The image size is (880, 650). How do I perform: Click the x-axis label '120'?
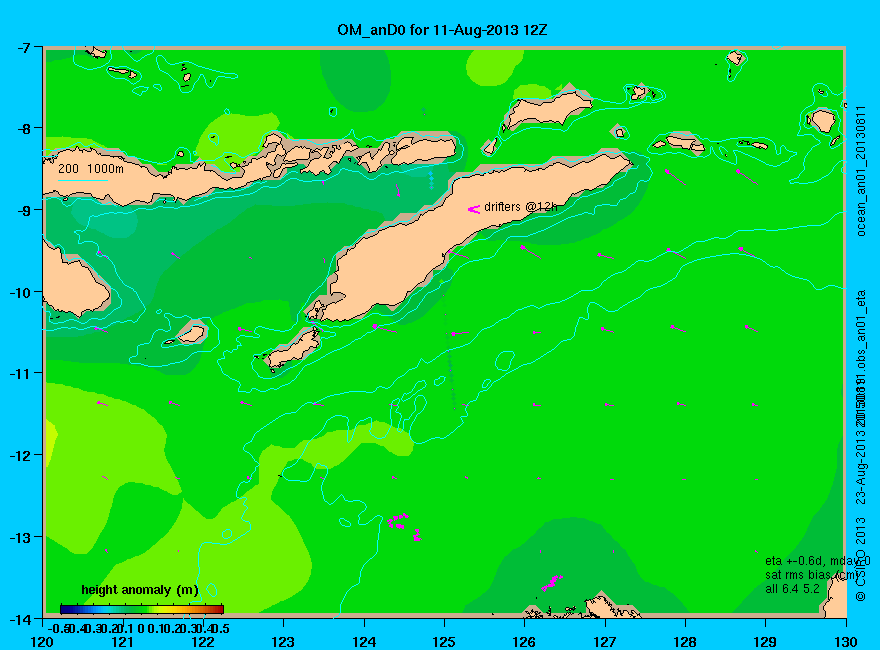coord(43,642)
